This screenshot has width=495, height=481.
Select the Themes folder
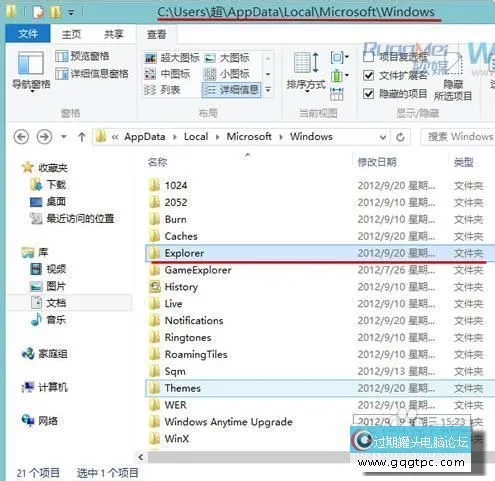coord(320,388)
